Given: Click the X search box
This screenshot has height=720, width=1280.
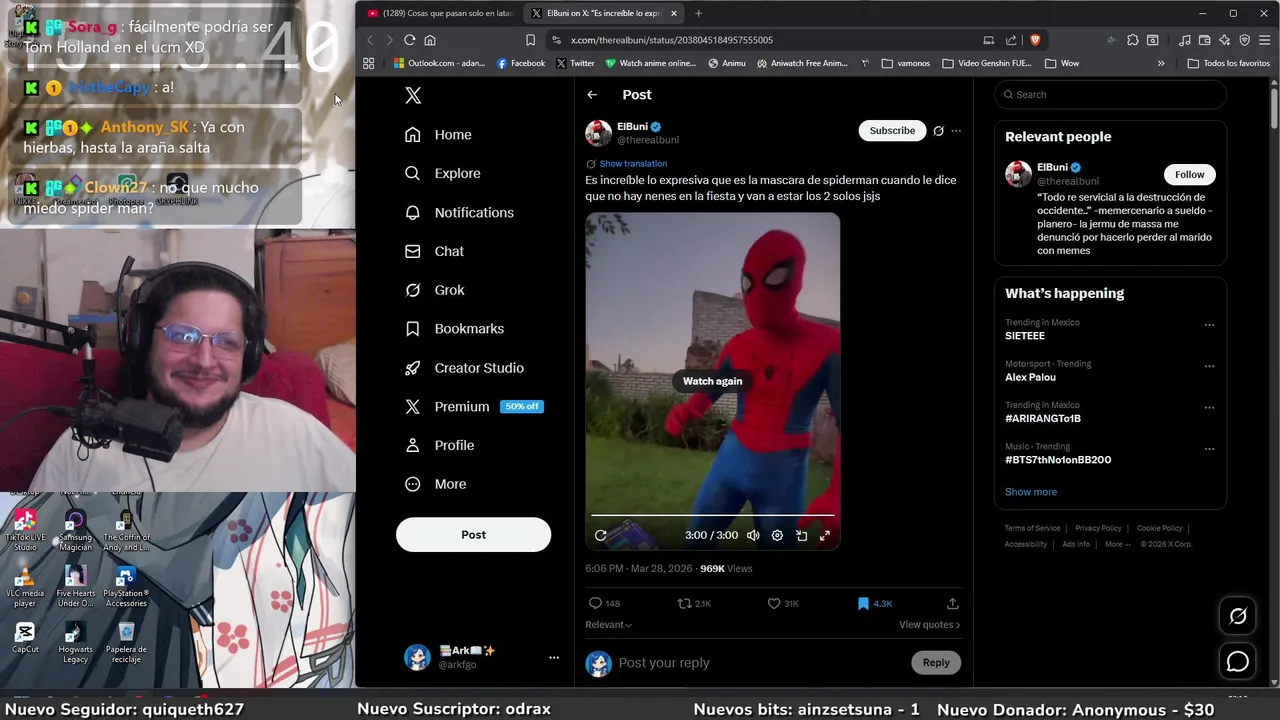Looking at the screenshot, I should click(1110, 95).
